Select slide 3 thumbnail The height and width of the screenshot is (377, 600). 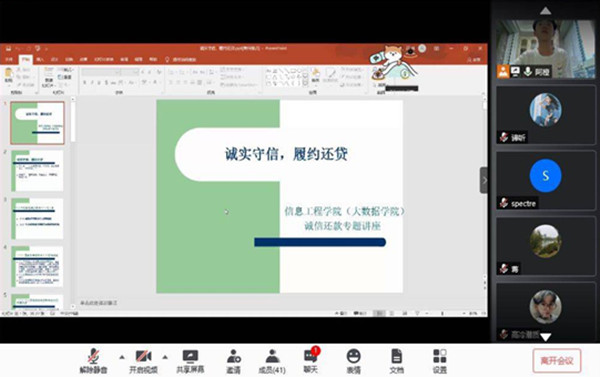pyautogui.click(x=38, y=219)
